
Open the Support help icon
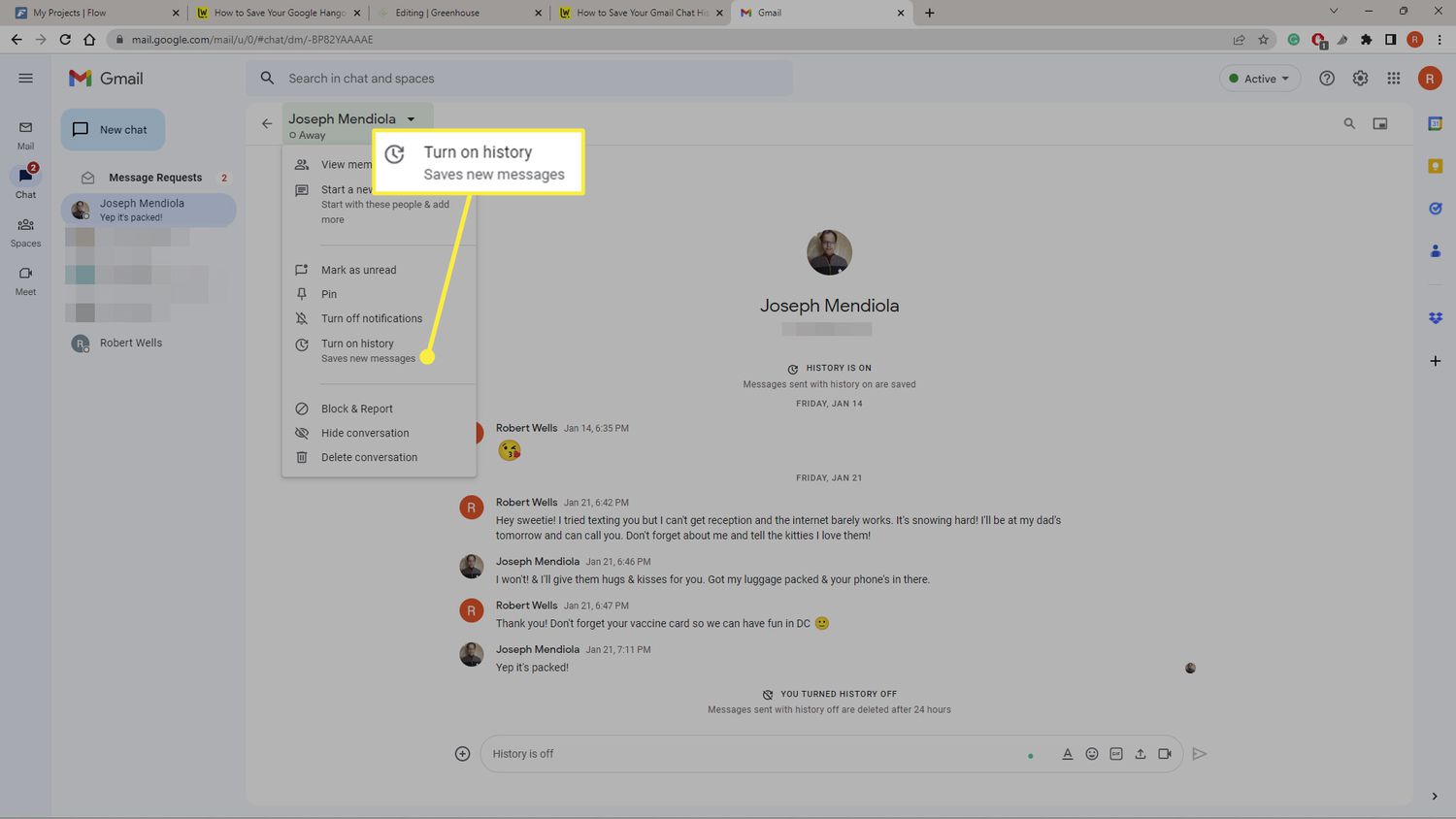[1327, 79]
